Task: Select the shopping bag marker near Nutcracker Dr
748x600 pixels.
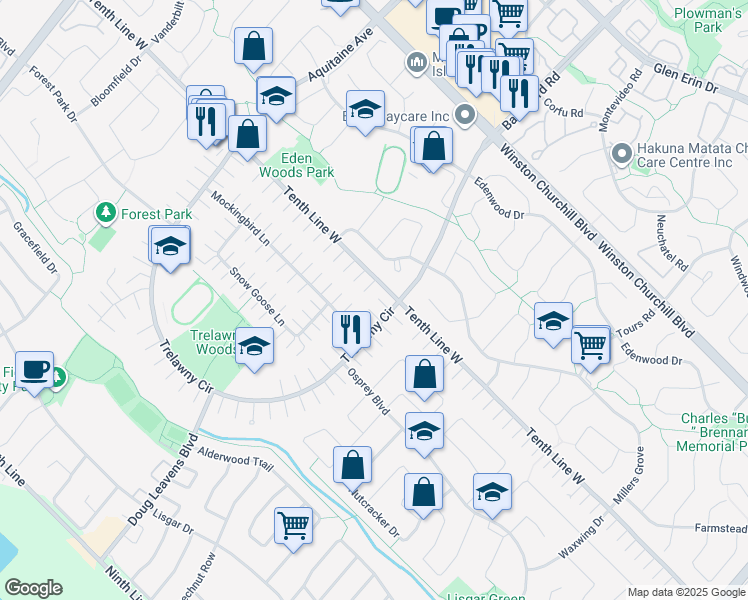Action: 352,465
